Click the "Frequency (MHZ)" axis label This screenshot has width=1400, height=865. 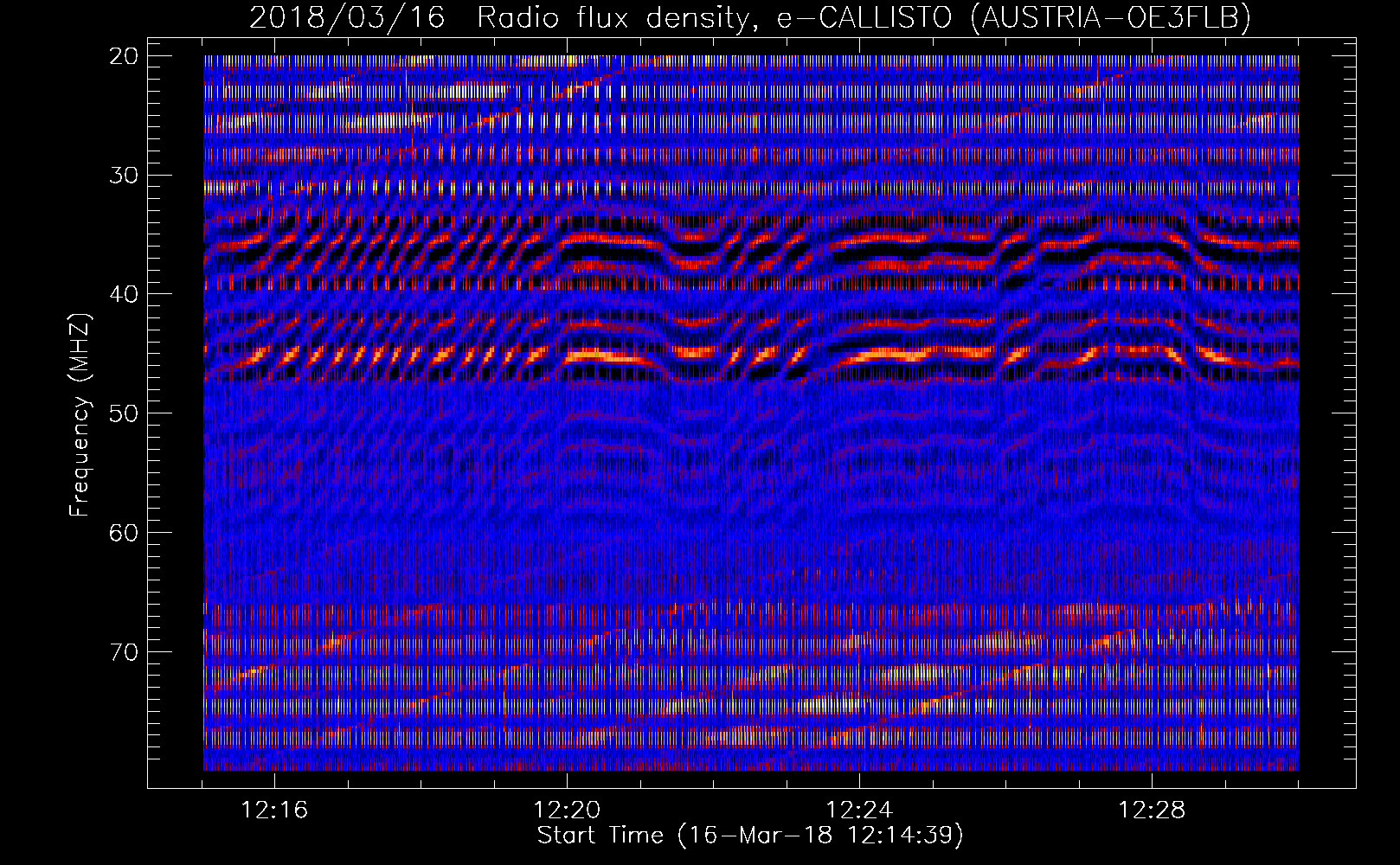[x=80, y=414]
